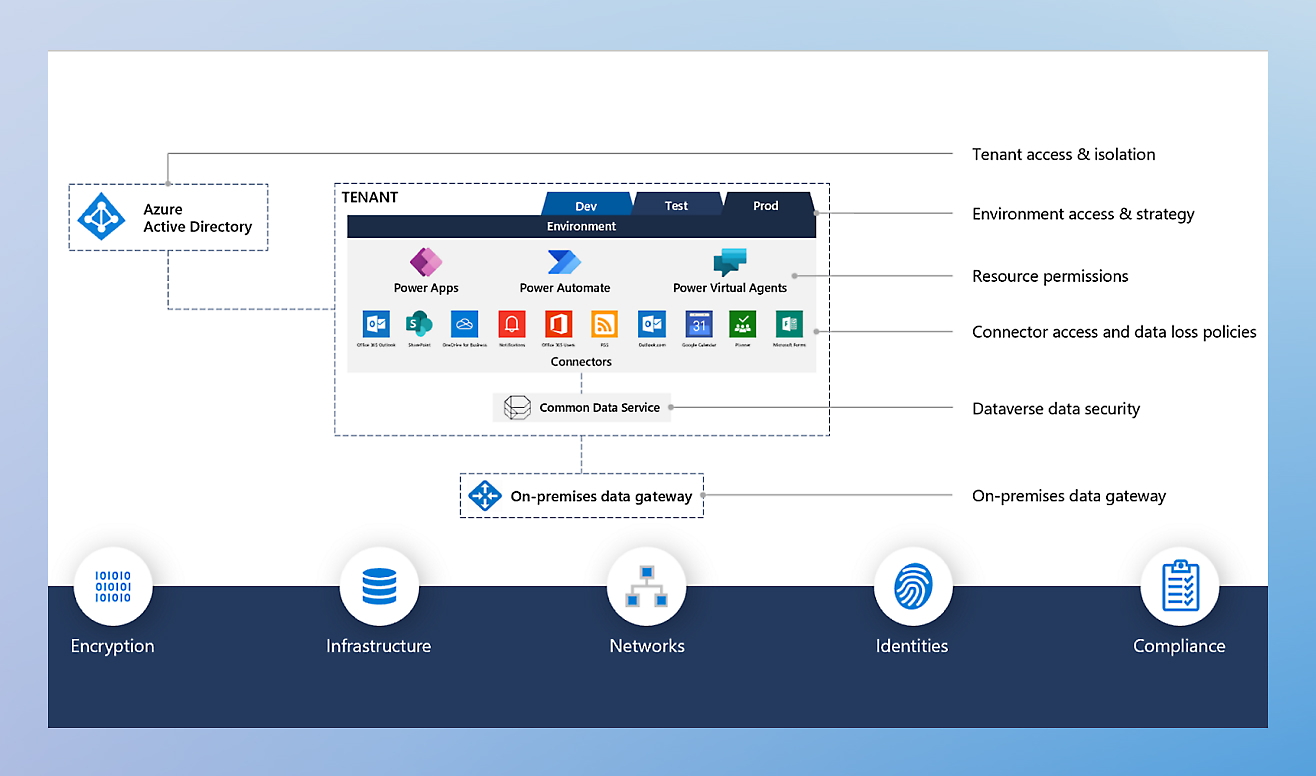Screen dimensions: 1316x776
Task: Switch to the Test environment tab
Action: coord(677,205)
